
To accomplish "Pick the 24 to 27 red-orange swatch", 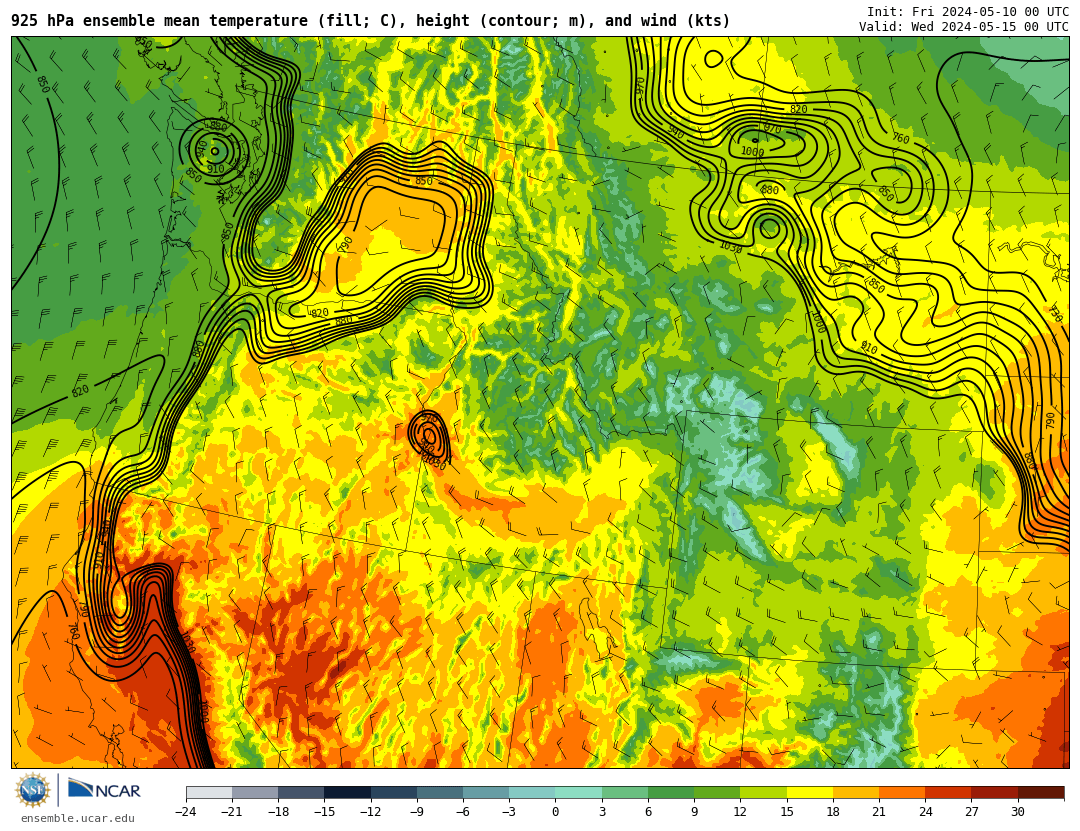I will pos(948,792).
